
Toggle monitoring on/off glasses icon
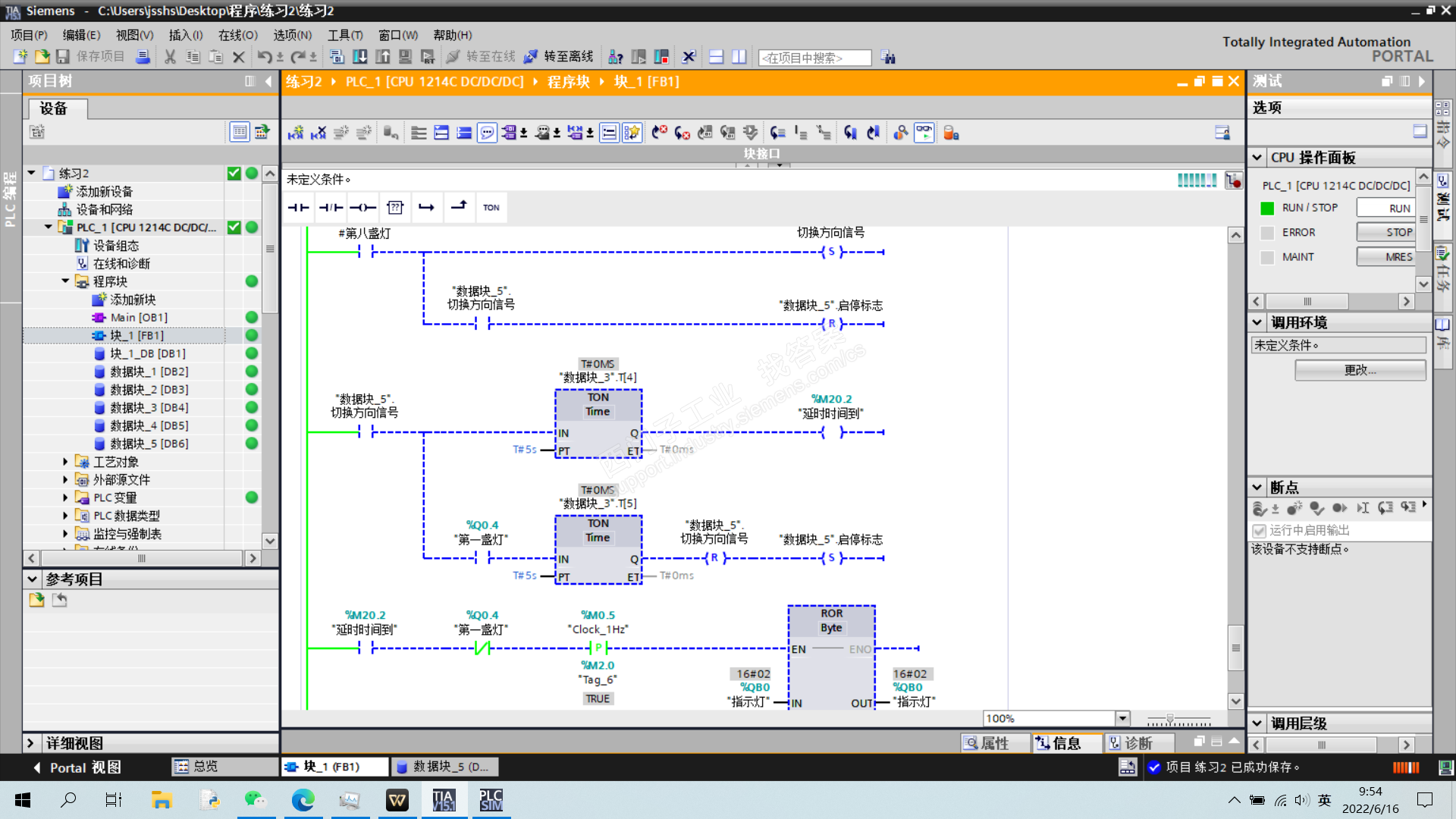point(924,133)
